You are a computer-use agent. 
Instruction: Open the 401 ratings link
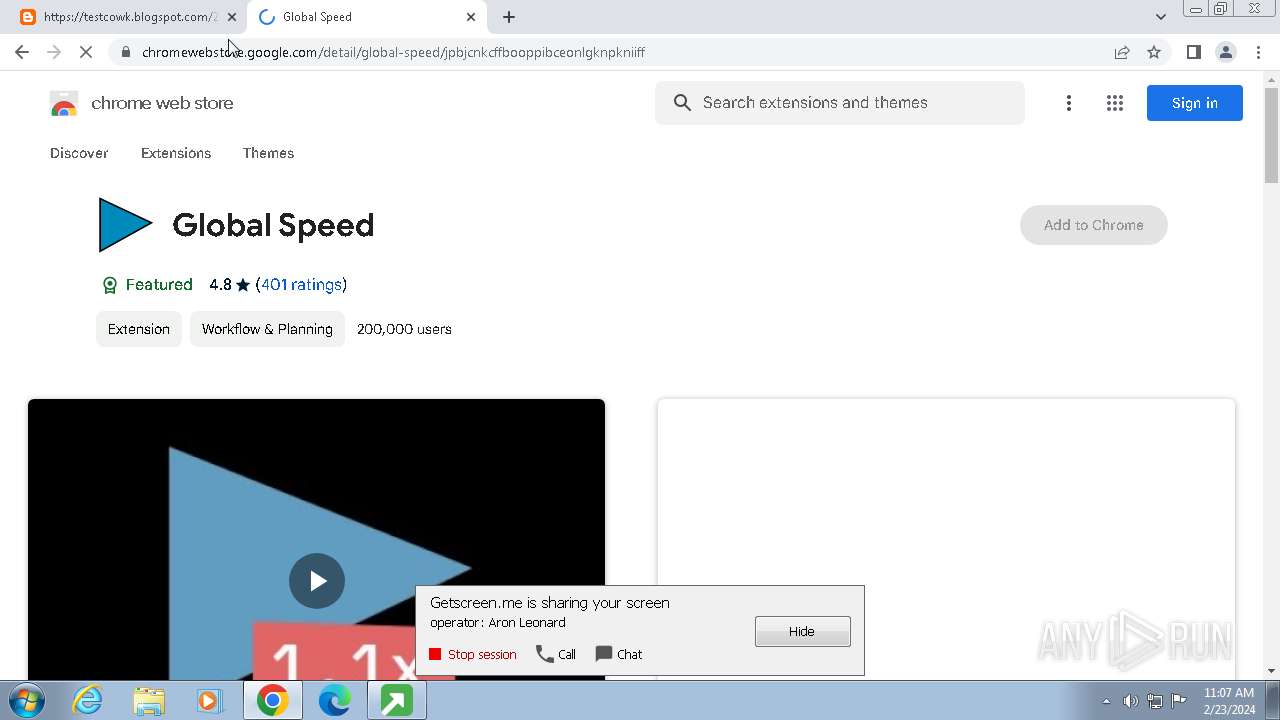(x=301, y=285)
